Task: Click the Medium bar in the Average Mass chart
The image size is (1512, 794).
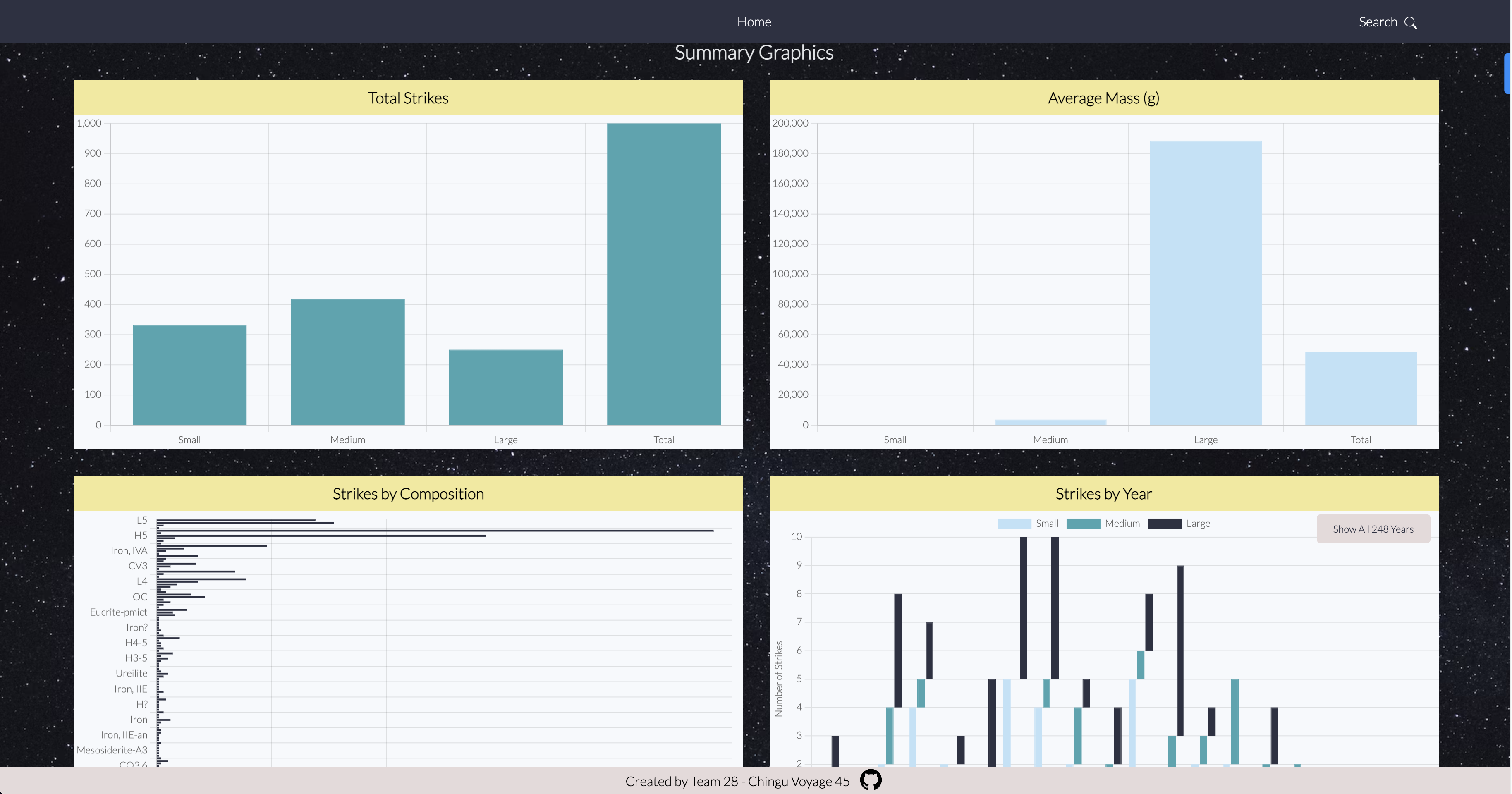Action: click(x=1050, y=422)
